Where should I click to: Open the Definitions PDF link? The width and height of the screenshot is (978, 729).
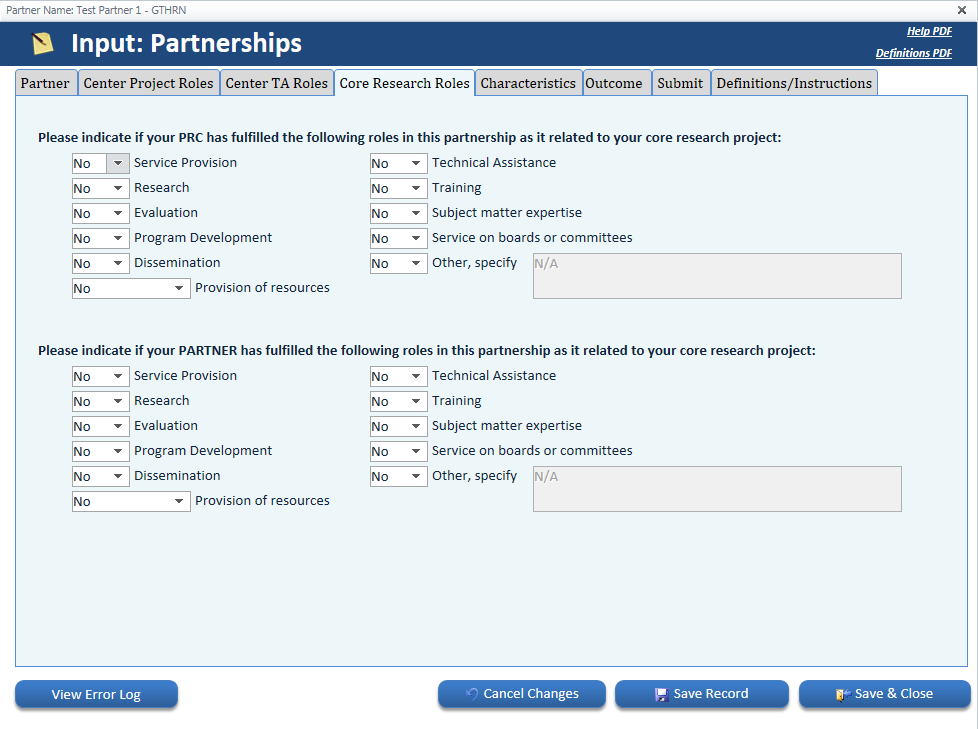point(913,54)
